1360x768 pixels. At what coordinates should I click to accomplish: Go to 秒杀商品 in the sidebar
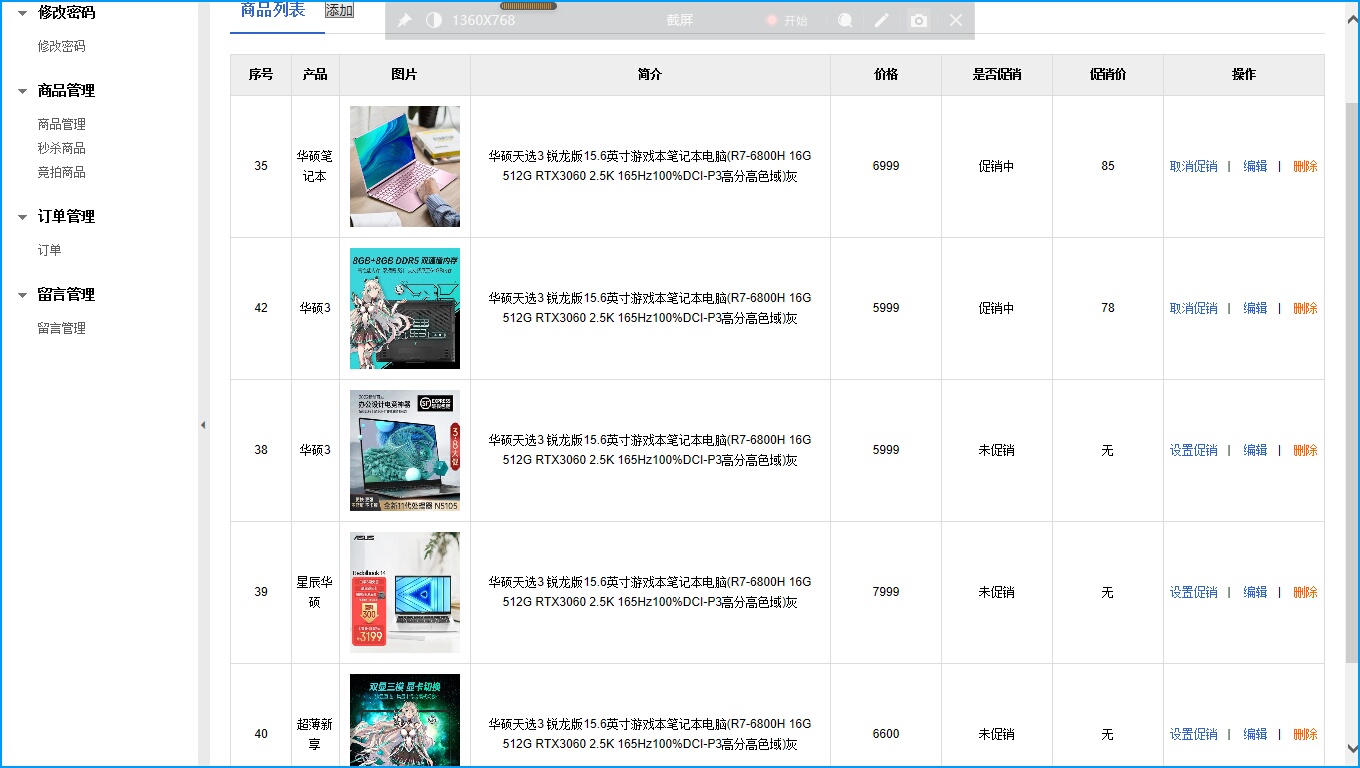point(62,148)
